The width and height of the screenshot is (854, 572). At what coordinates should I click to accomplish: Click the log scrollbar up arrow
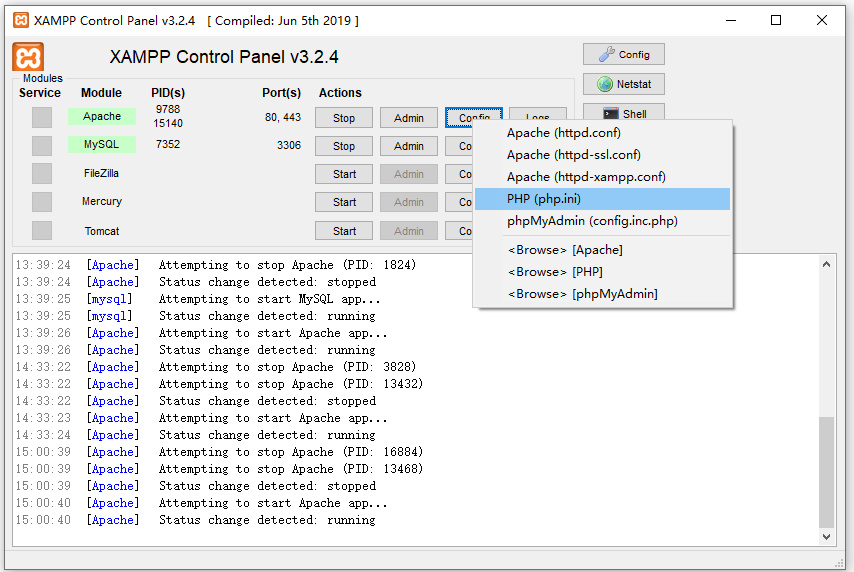tap(826, 264)
